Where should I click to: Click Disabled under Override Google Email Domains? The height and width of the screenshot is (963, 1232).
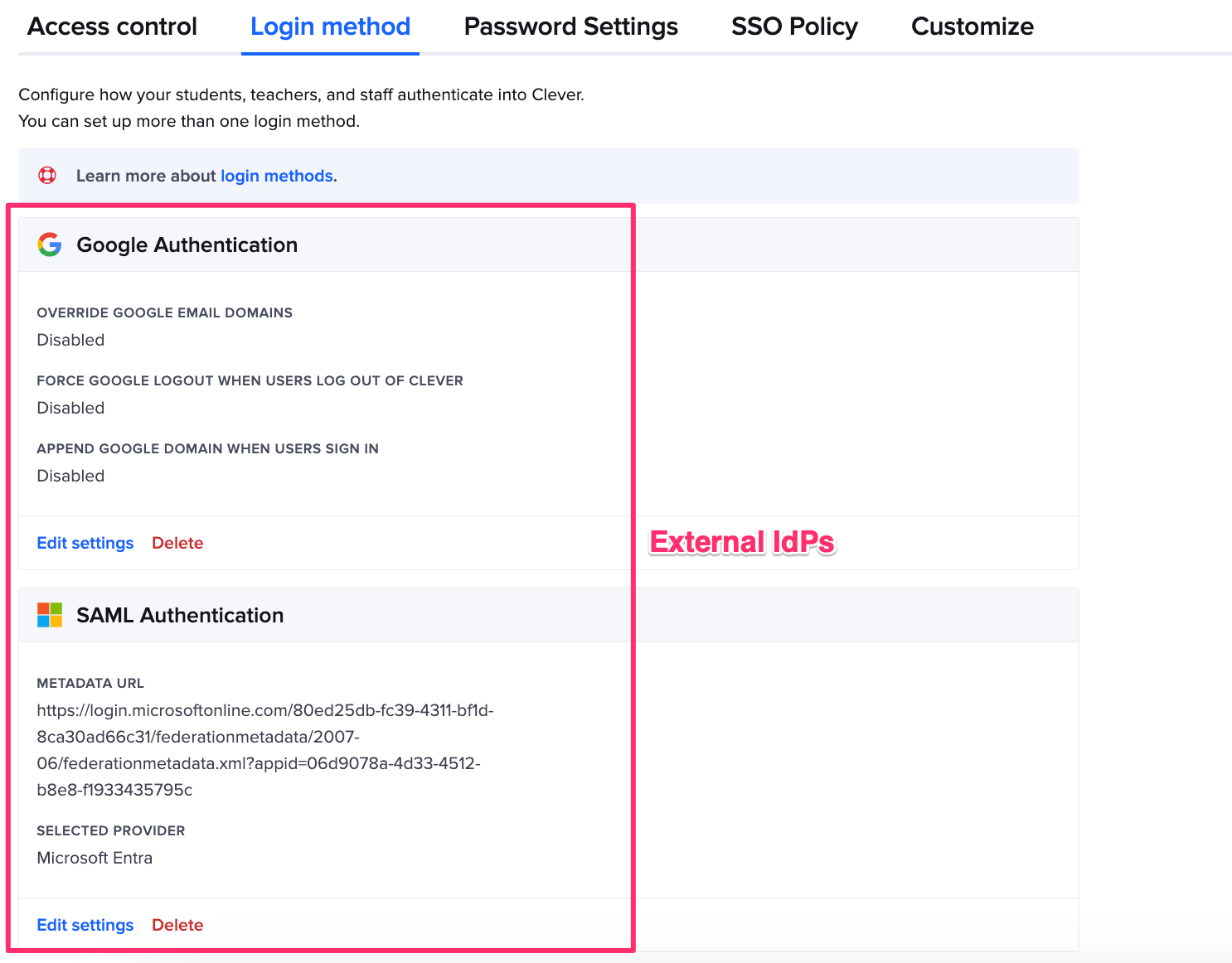click(70, 340)
